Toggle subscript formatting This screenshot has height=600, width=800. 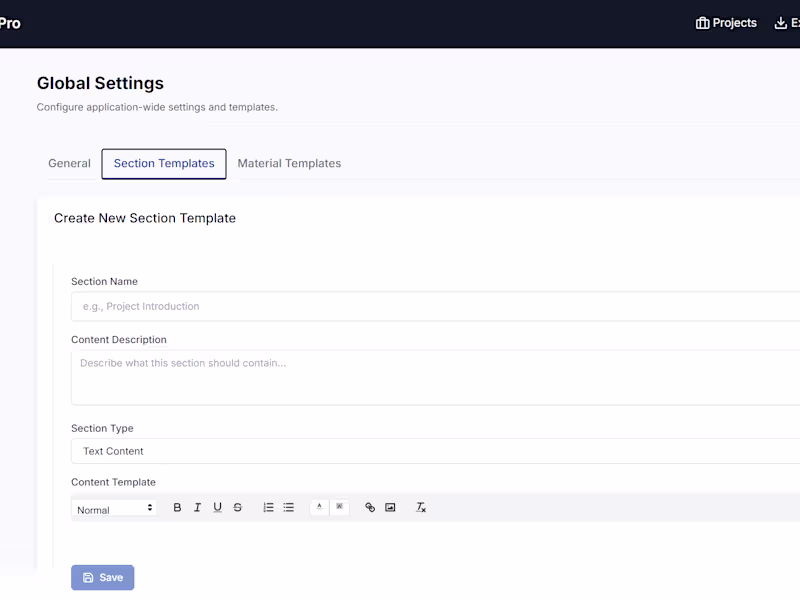pos(319,507)
